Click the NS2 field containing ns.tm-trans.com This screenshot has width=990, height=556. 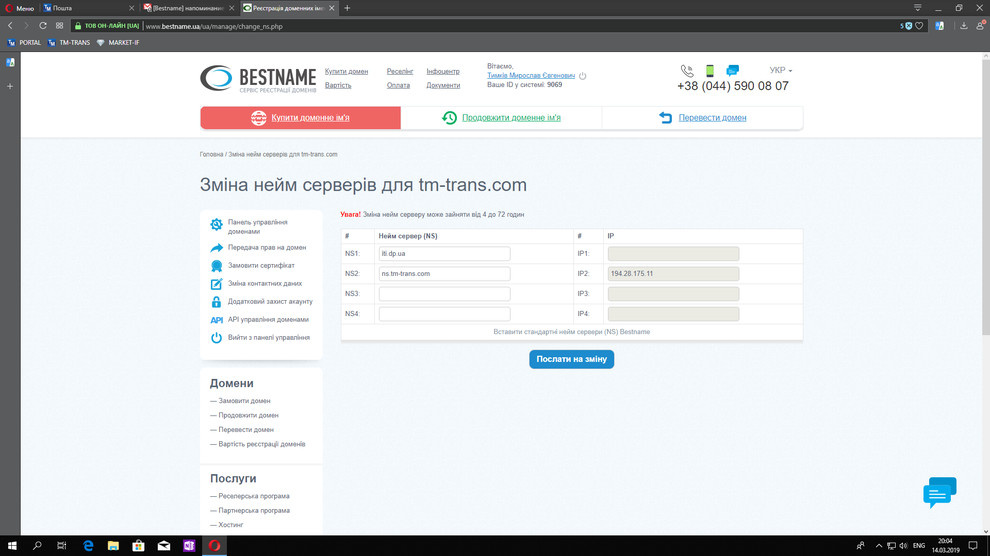click(x=444, y=274)
